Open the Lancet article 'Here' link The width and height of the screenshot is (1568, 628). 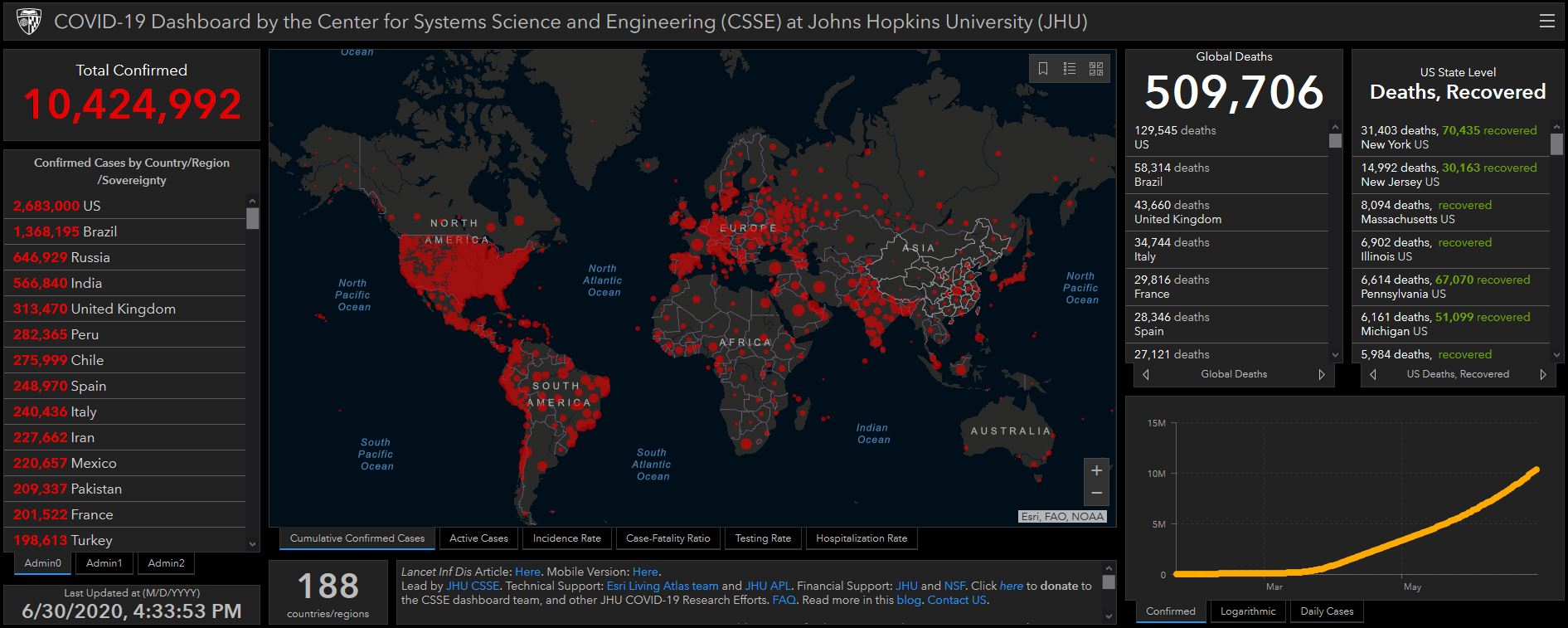[x=527, y=572]
